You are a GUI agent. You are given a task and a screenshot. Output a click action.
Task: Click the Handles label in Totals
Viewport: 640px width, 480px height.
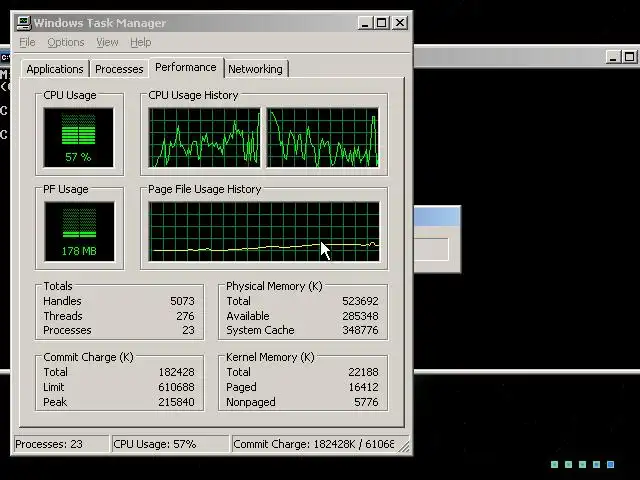62,301
